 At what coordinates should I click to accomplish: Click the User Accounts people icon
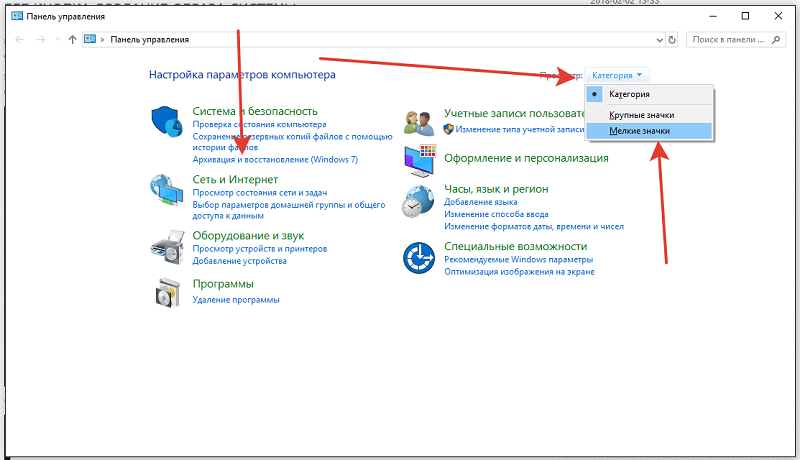pos(419,123)
